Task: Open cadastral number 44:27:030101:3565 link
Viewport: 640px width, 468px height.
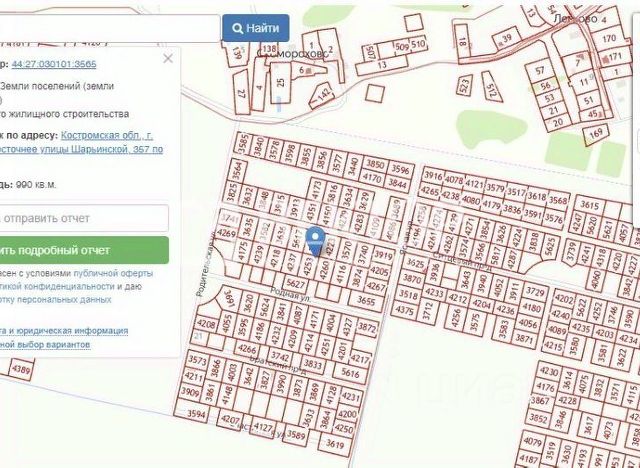Action: pyautogui.click(x=54, y=64)
